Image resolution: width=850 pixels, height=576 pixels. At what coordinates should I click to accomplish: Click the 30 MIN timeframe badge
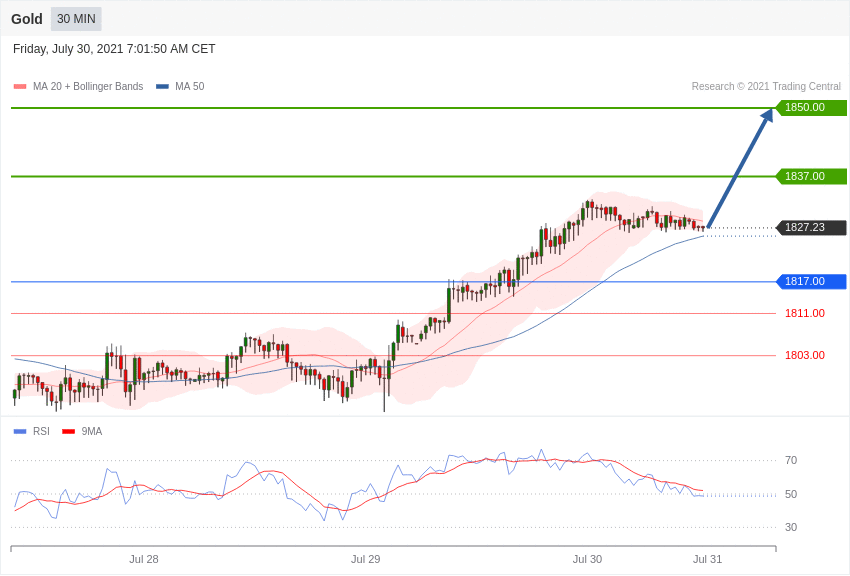76,19
